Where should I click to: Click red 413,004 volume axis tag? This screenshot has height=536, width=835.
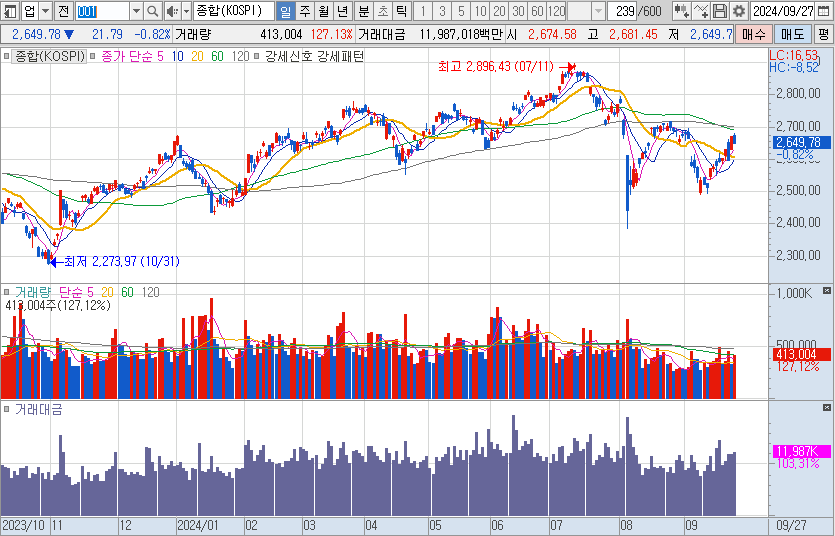pyautogui.click(x=801, y=354)
